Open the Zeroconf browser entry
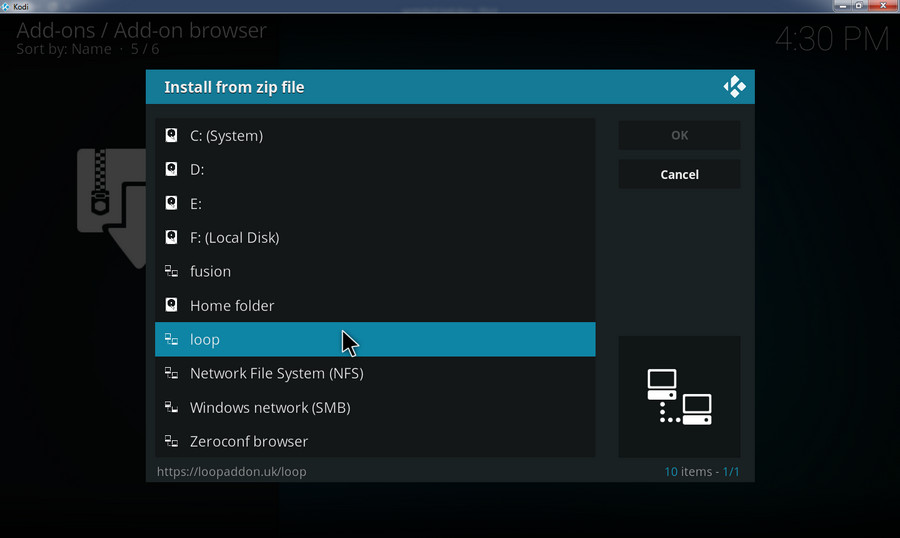Screen dimensions: 900x538 point(375,441)
